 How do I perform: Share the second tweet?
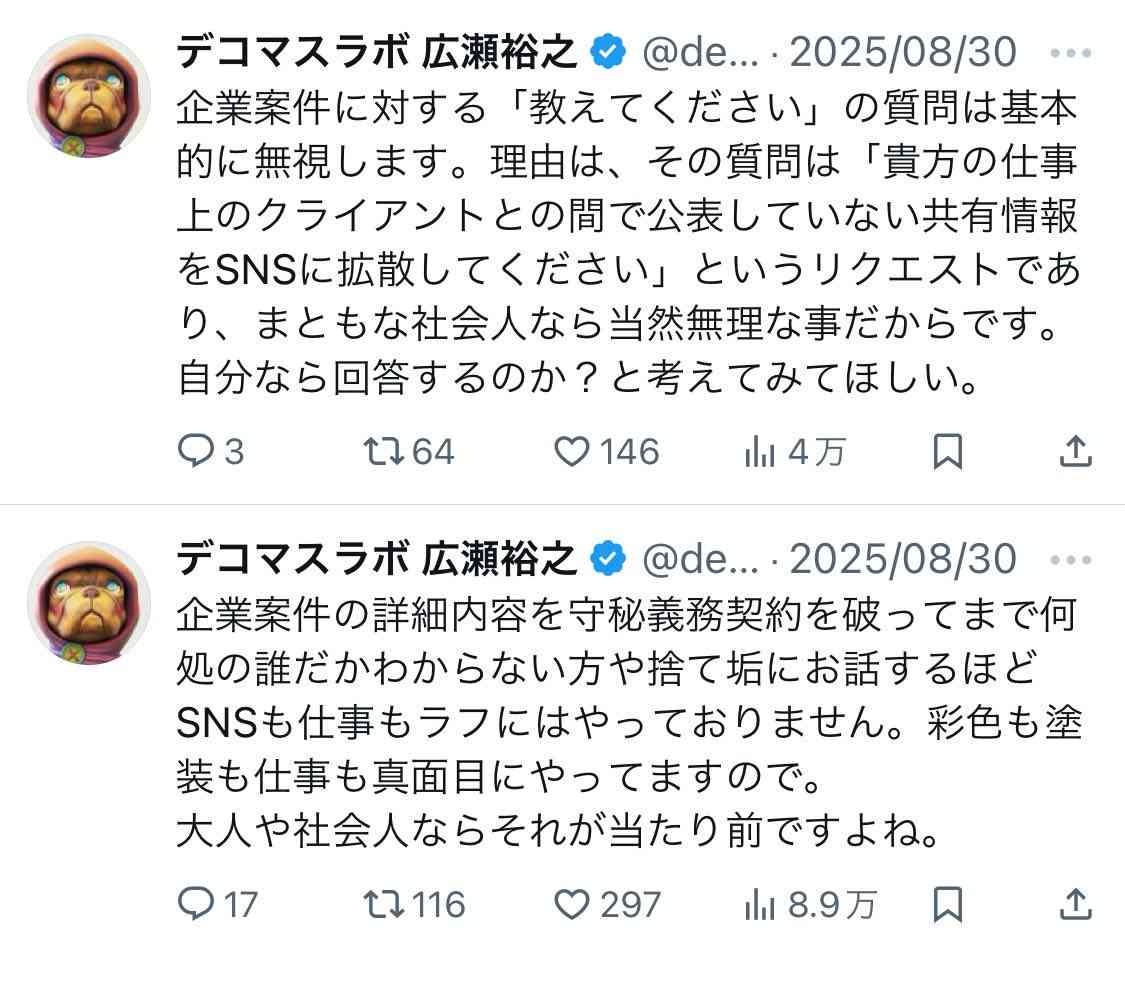coord(1075,905)
